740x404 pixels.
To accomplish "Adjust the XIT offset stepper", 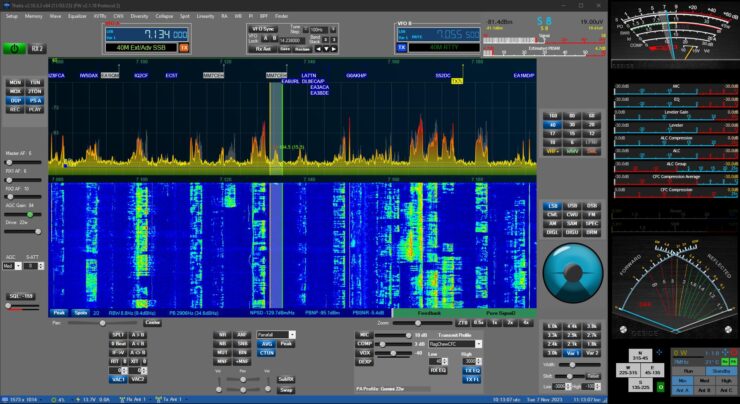I will coord(138,370).
